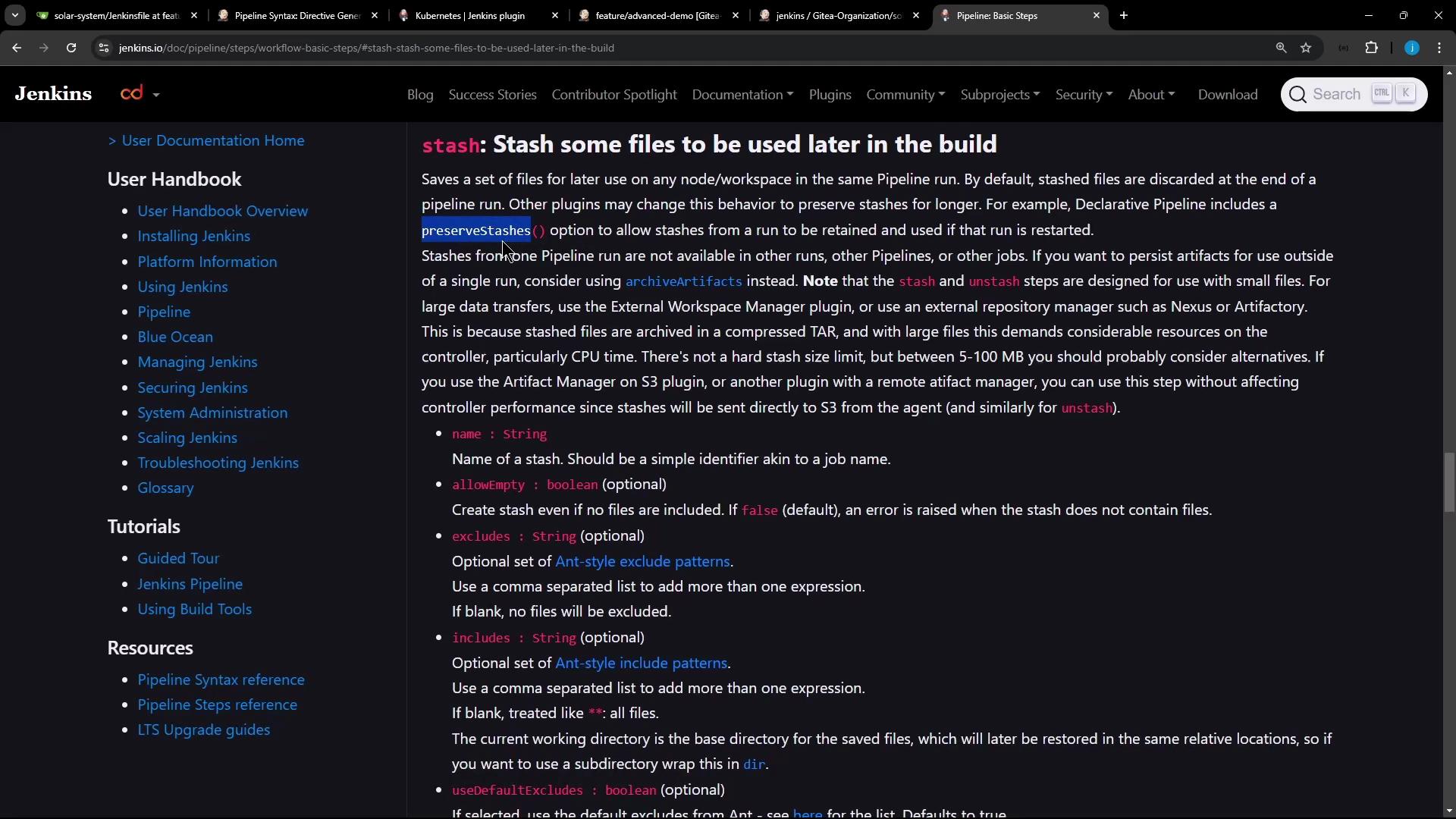Open the Plugins navbar link
The height and width of the screenshot is (819, 1456).
(830, 95)
